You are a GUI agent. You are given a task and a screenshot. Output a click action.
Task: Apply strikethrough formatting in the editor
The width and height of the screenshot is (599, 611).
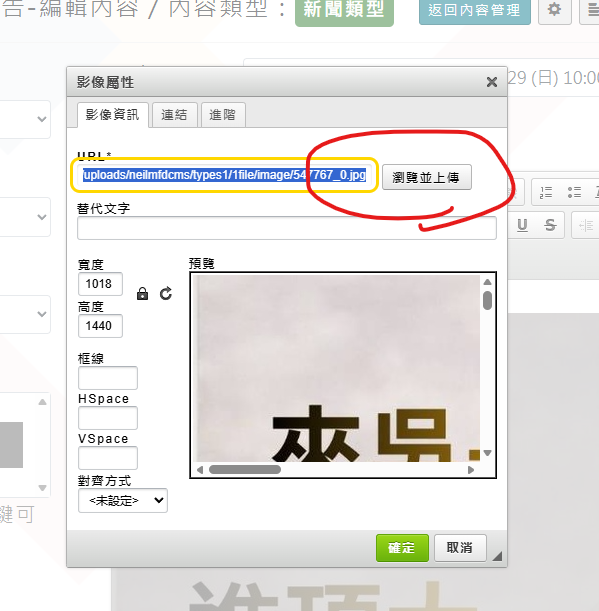pyautogui.click(x=550, y=225)
